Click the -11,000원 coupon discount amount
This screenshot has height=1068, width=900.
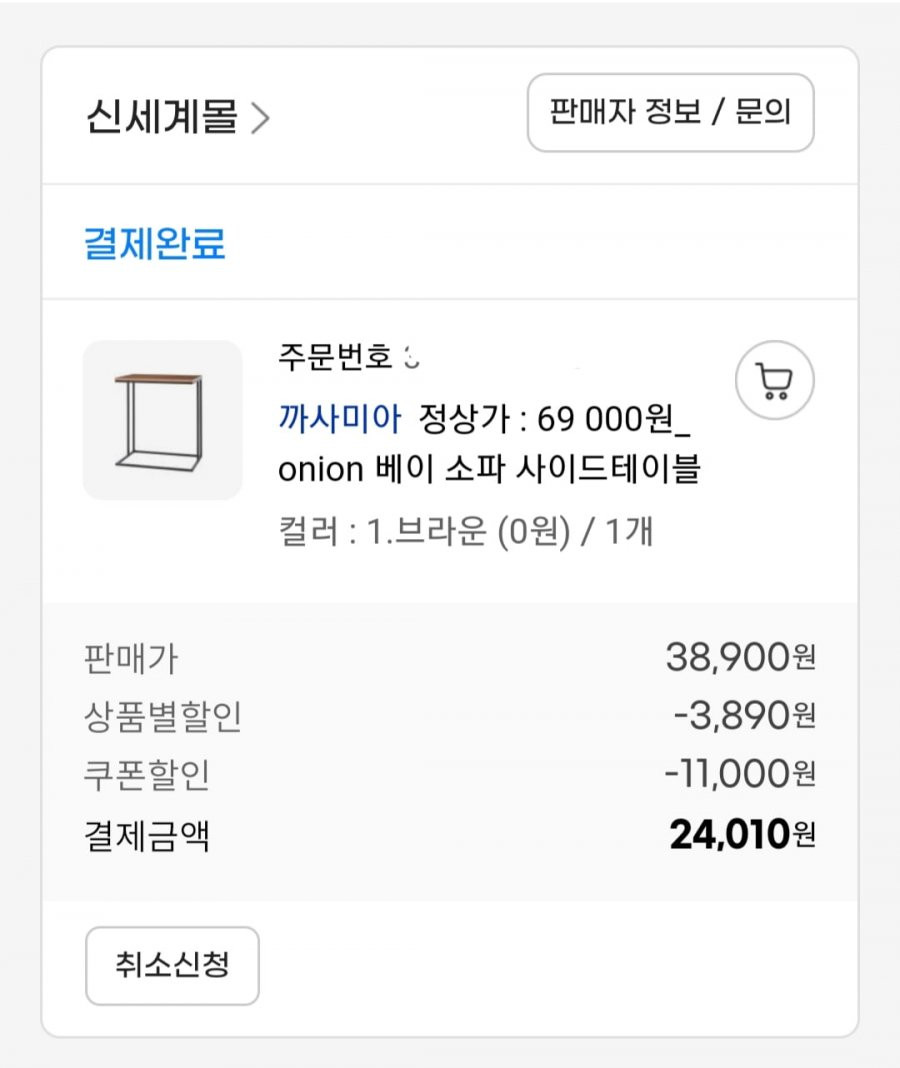[x=740, y=774]
